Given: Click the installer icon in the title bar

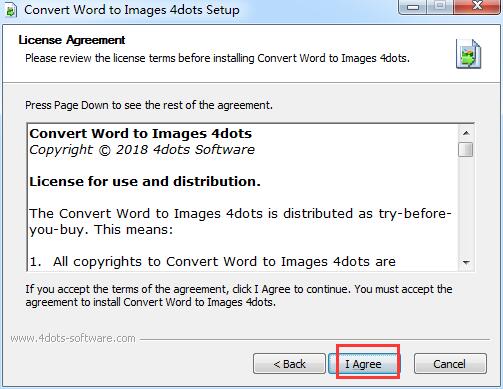Looking at the screenshot, I should click(x=11, y=10).
